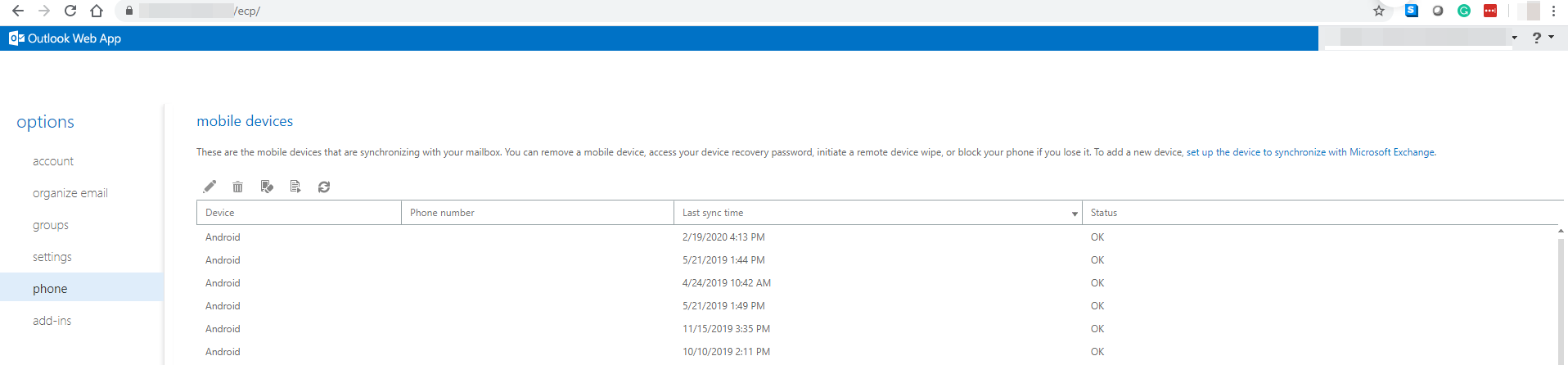Click the set up device synchronize link

click(1310, 152)
